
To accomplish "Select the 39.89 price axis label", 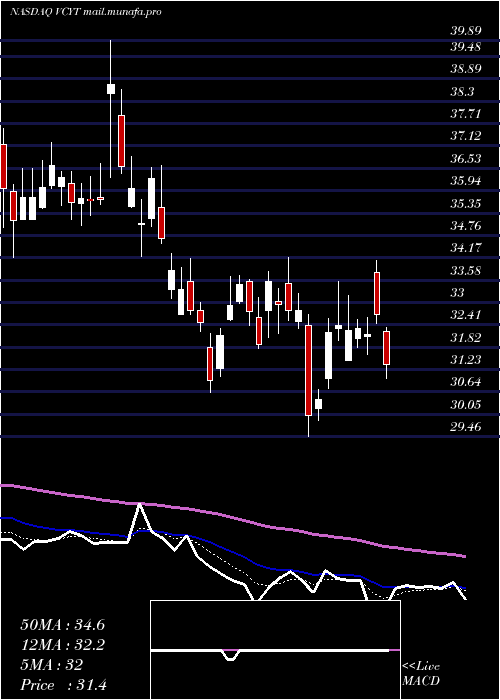I will (x=466, y=31).
